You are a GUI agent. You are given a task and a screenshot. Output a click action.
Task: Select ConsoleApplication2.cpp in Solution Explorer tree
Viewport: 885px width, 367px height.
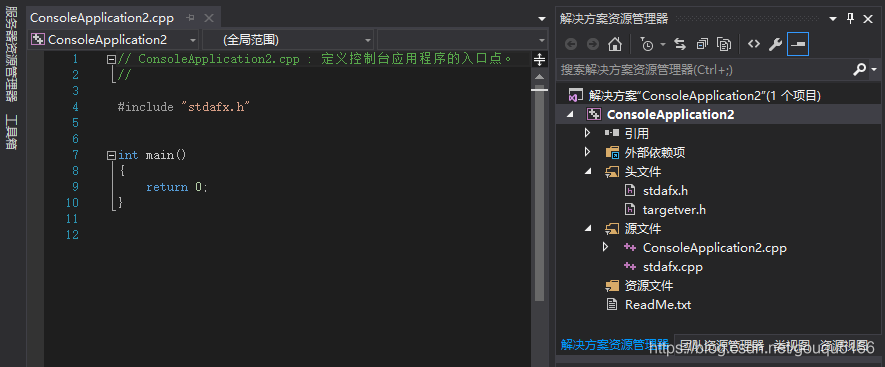point(715,248)
